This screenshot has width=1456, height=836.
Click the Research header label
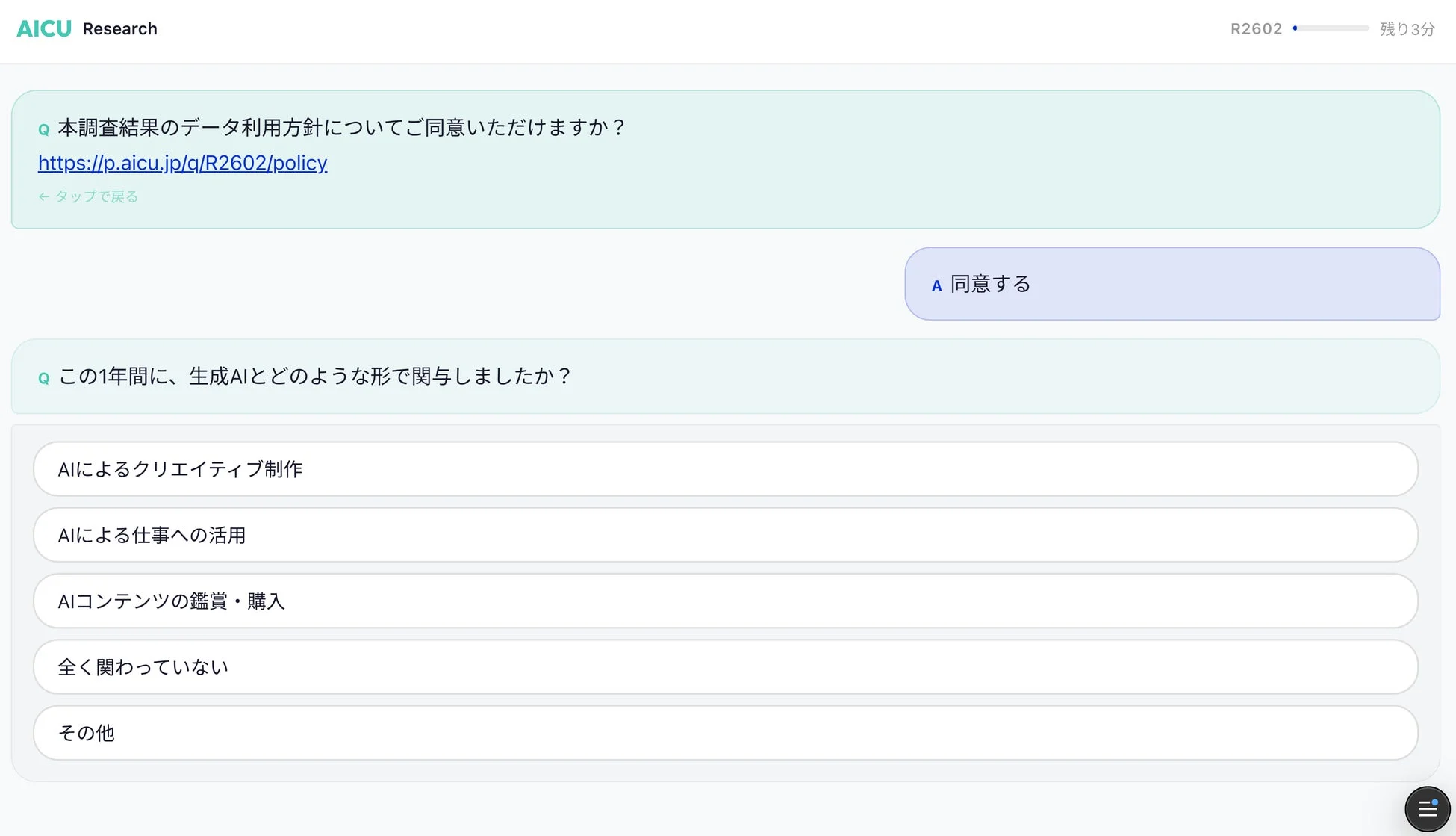(x=120, y=28)
